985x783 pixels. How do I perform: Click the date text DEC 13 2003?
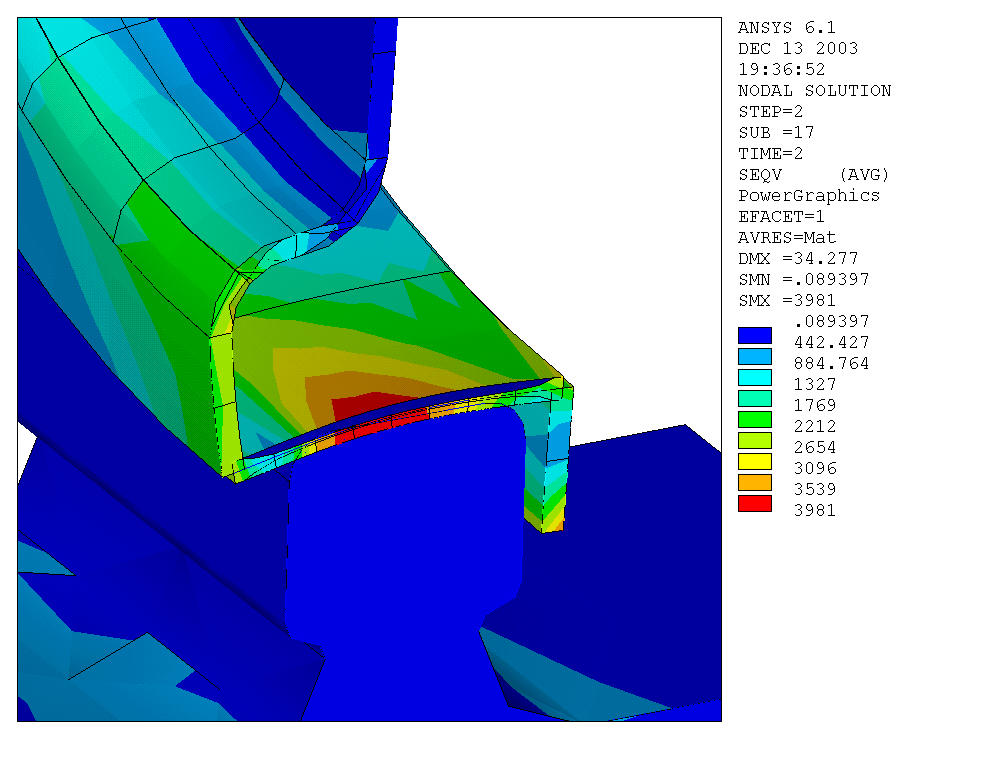[798, 48]
